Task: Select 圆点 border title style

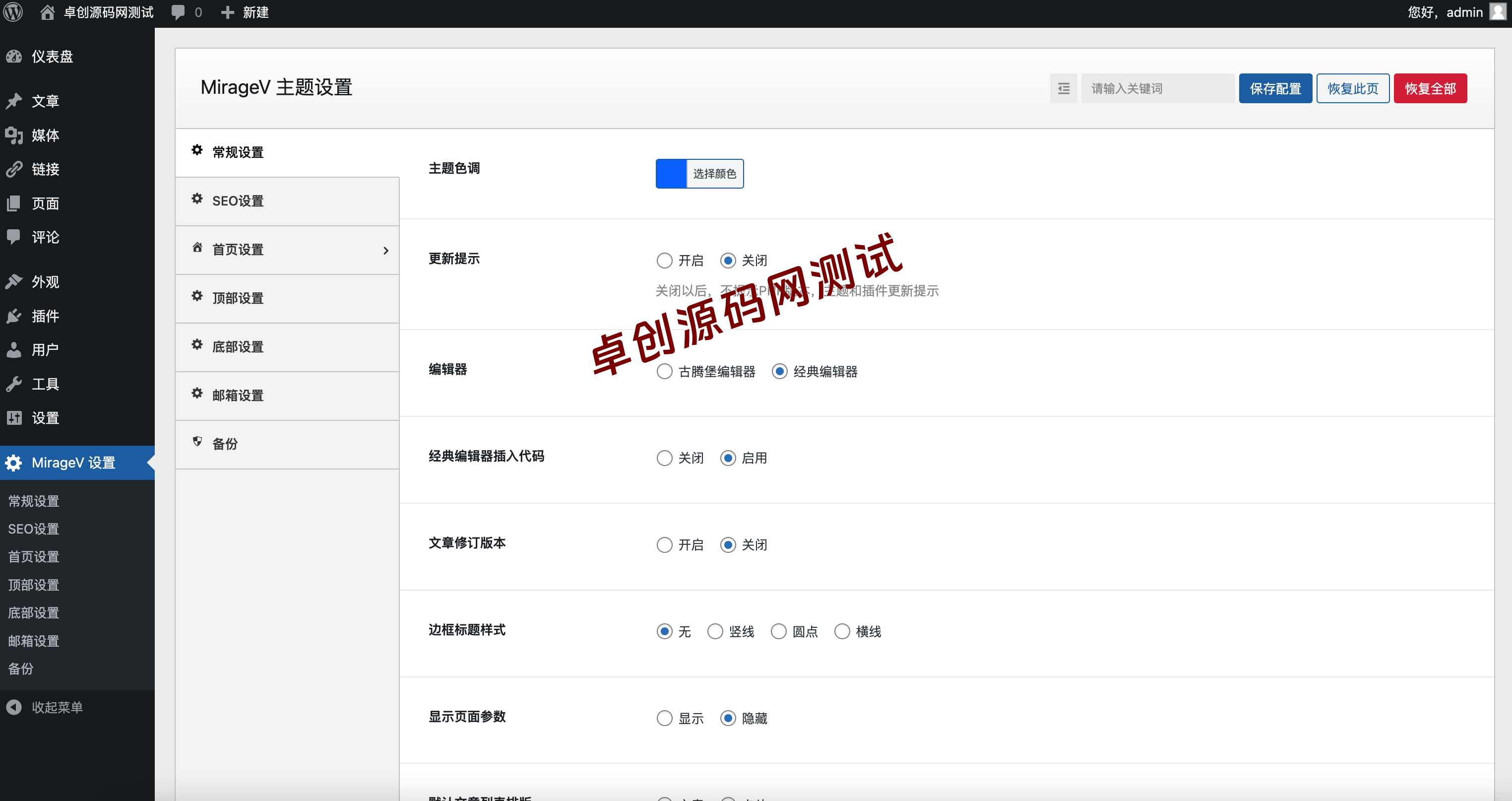Action: coord(778,631)
